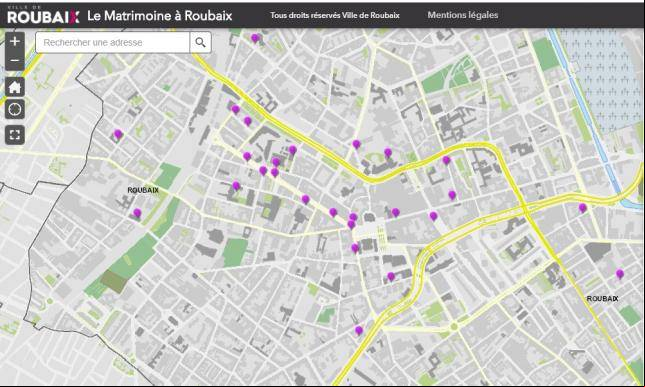645x387 pixels.
Task: Click the dark green park rectangle
Action: pyautogui.click(x=114, y=282)
